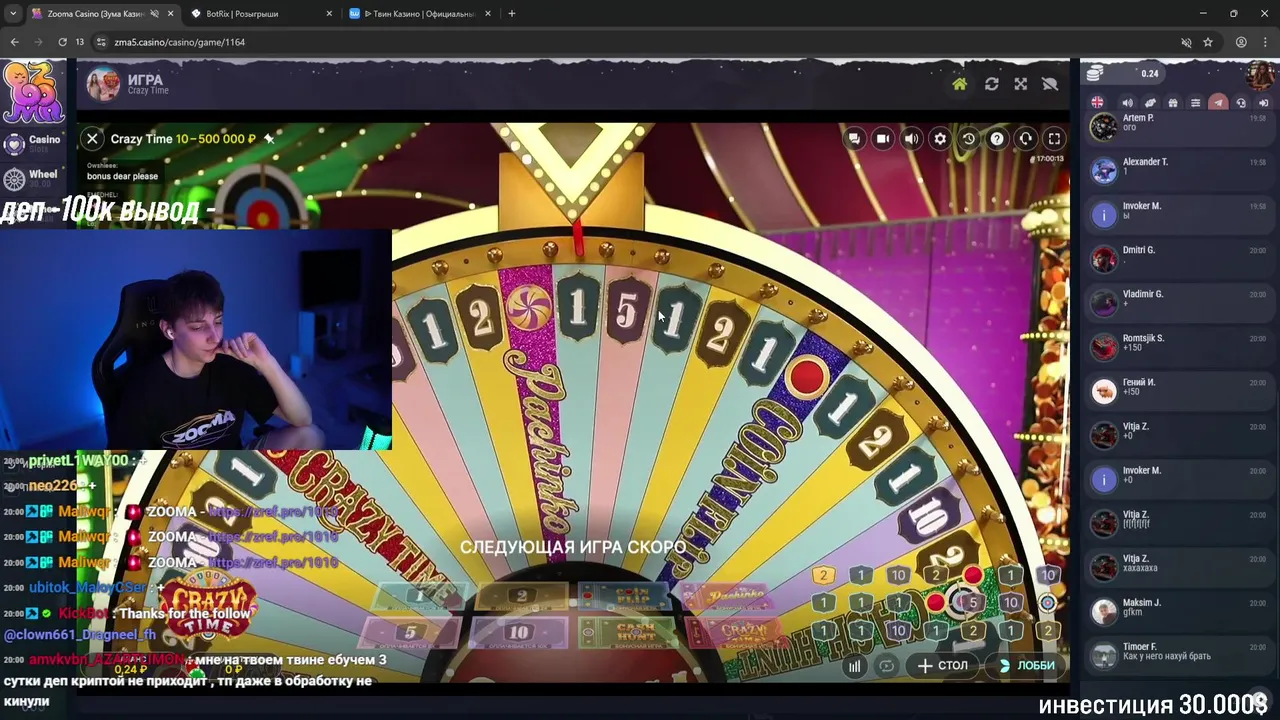
Task: Place bet on Coin Flip bonus spot
Action: pos(625,597)
